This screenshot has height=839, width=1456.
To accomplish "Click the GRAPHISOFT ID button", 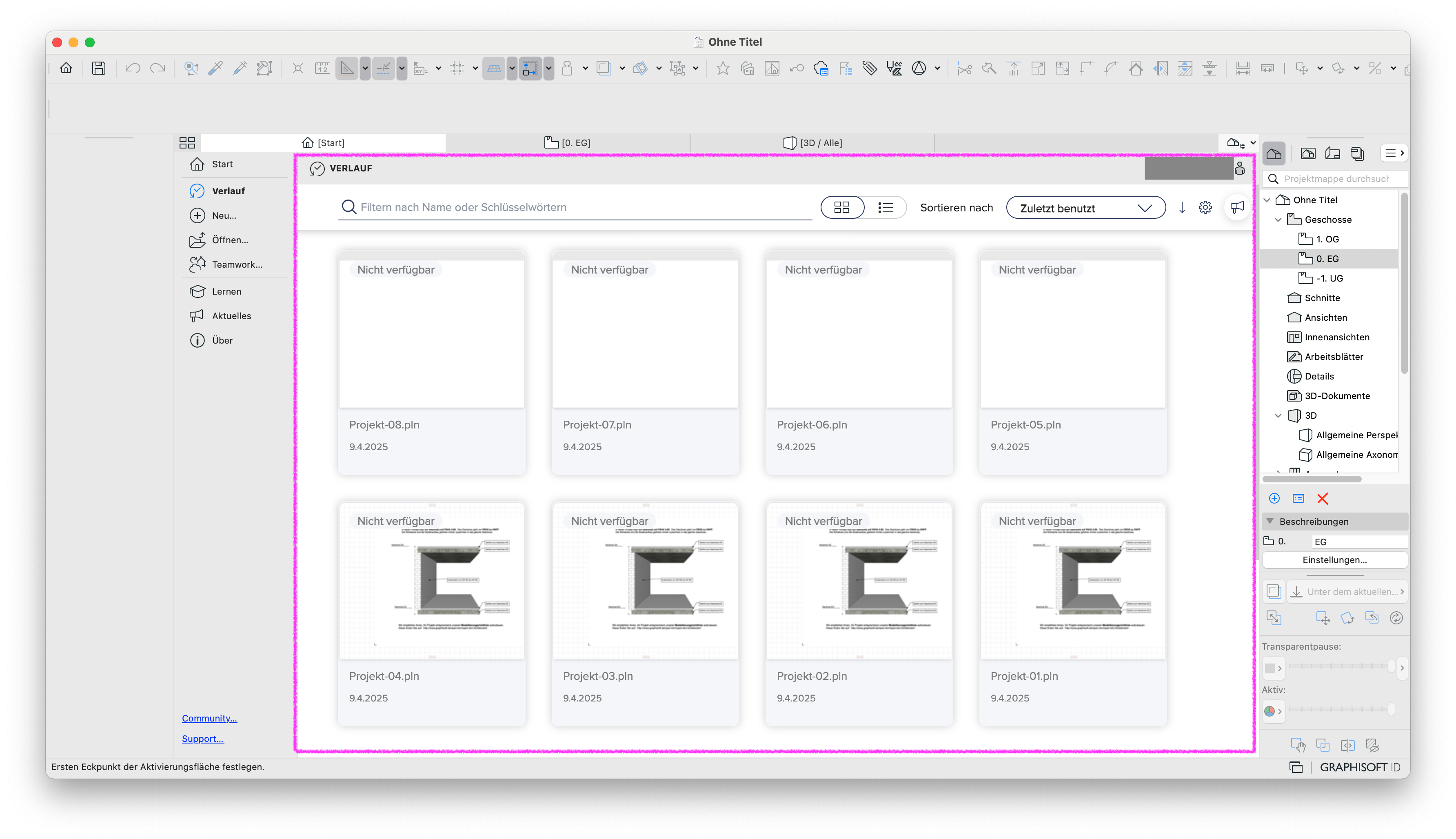I will (1359, 767).
